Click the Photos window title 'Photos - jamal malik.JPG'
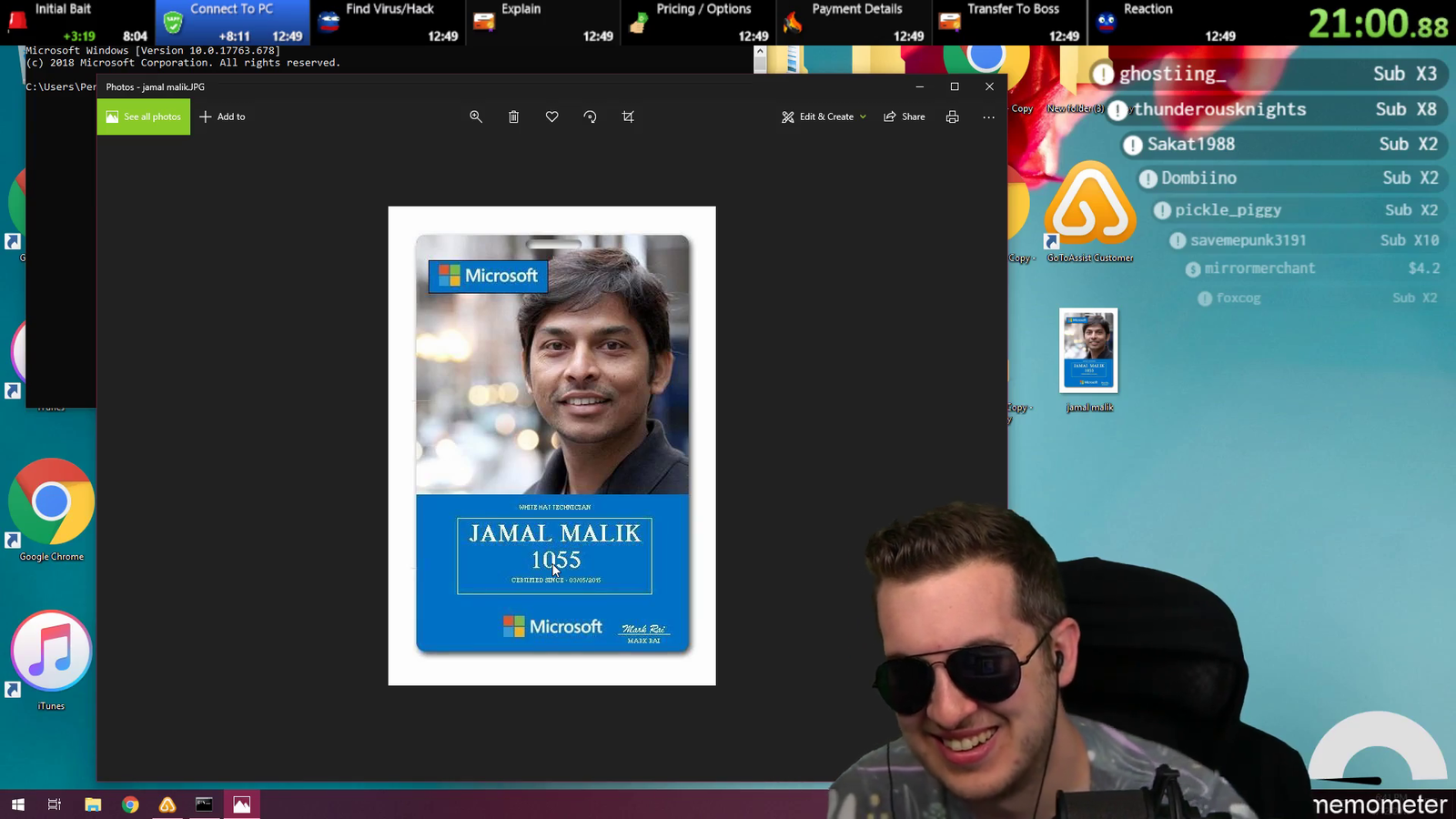 [x=156, y=87]
